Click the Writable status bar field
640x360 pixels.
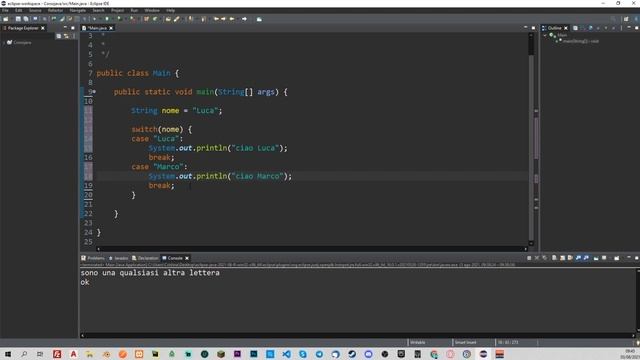(x=418, y=342)
